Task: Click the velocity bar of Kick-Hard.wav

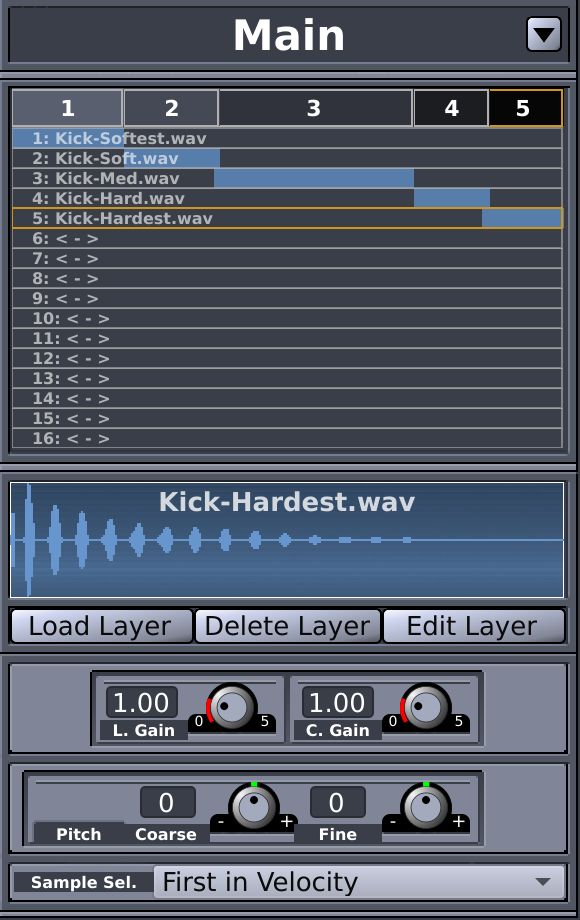Action: pos(452,198)
